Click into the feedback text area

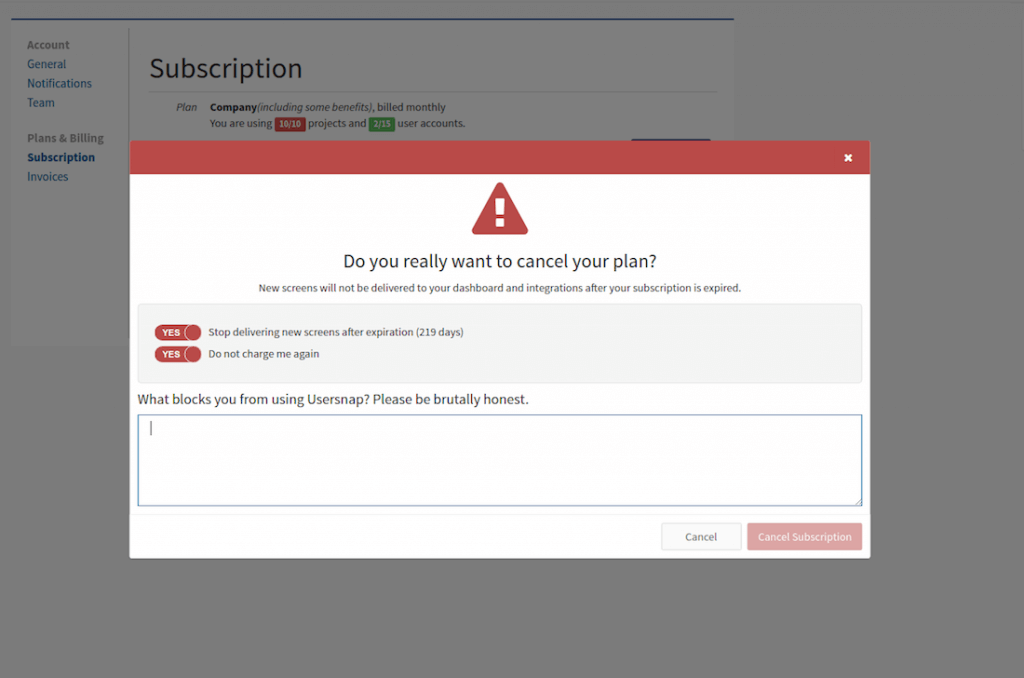[x=500, y=460]
